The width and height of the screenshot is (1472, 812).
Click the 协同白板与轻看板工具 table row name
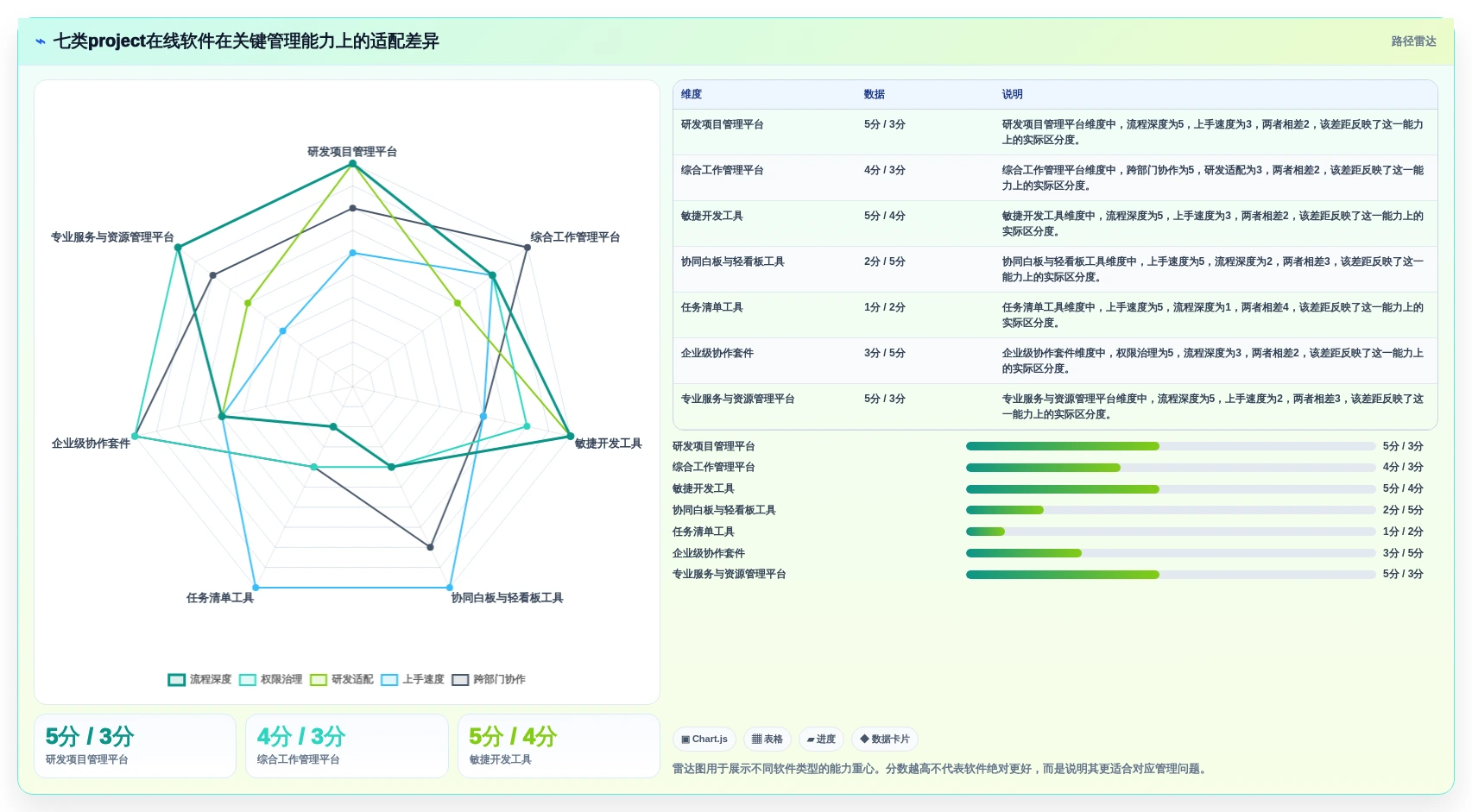coord(732,261)
